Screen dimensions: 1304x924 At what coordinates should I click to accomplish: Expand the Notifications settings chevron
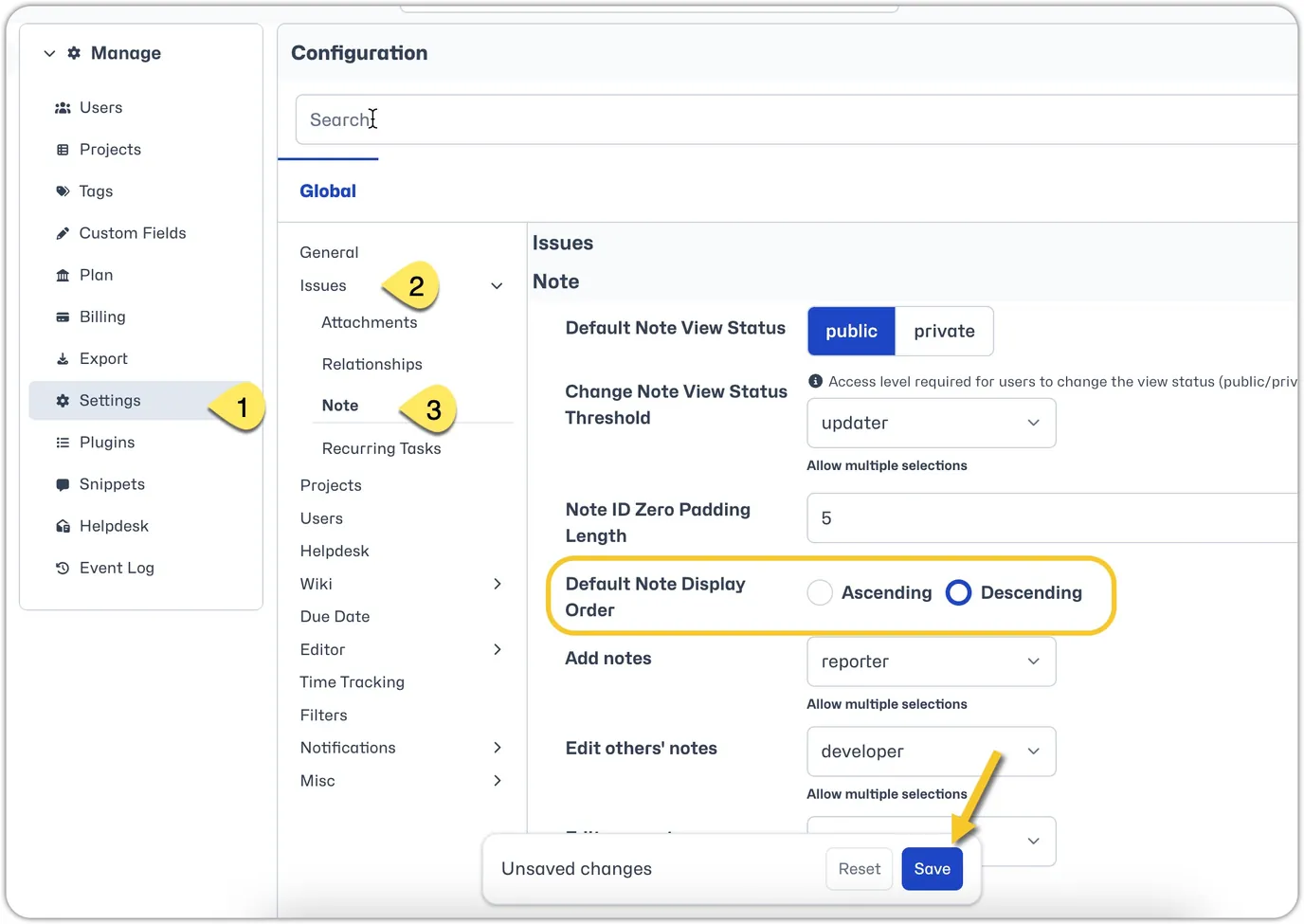[x=498, y=748]
